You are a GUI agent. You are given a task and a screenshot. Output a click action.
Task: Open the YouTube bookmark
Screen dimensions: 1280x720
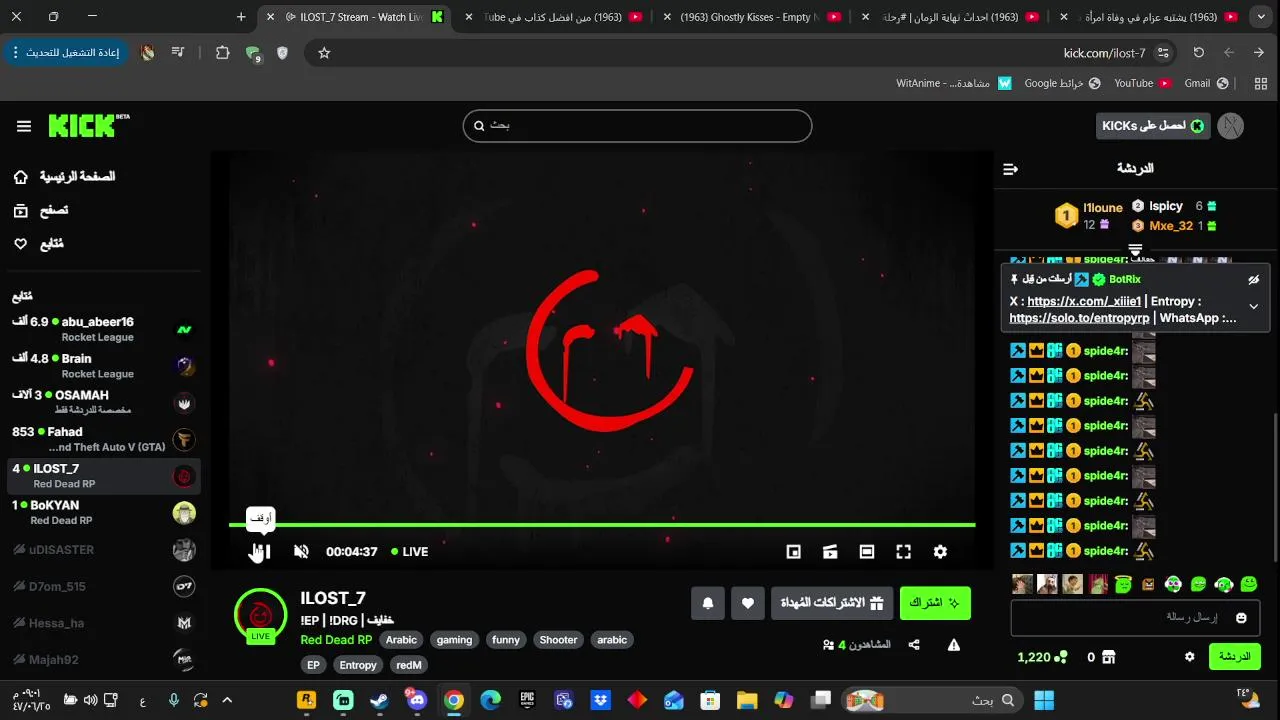point(1142,83)
